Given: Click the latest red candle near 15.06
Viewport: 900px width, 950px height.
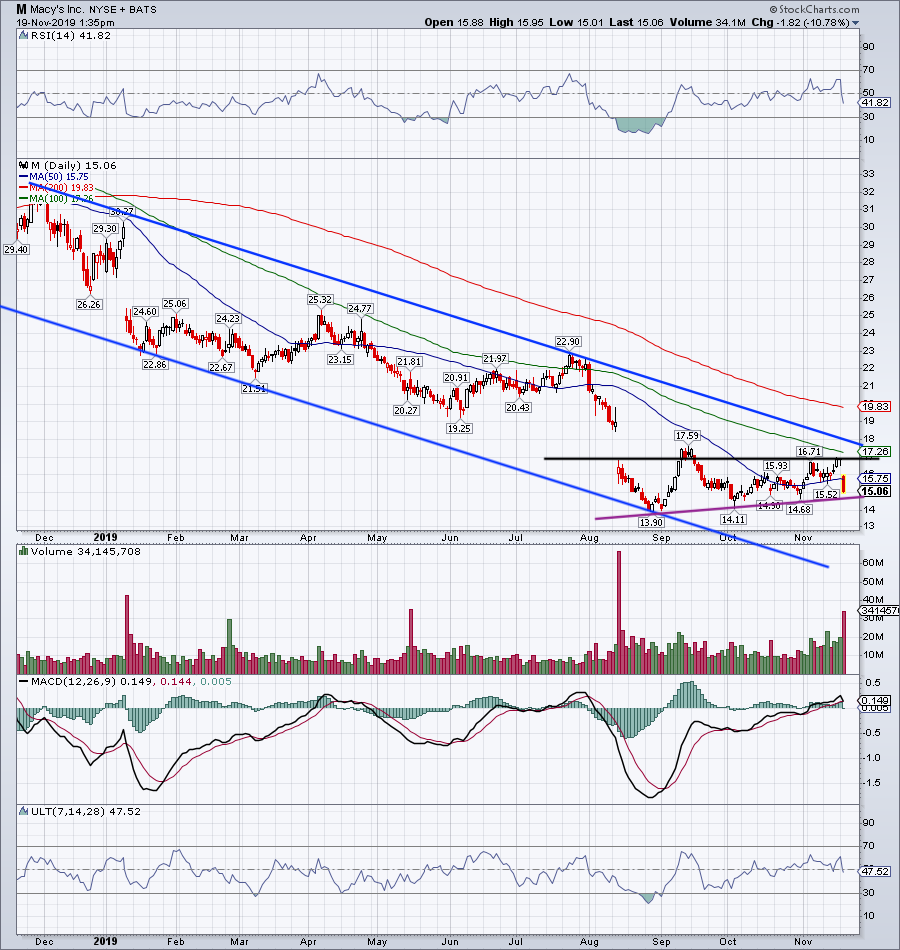Looking at the screenshot, I should [843, 483].
